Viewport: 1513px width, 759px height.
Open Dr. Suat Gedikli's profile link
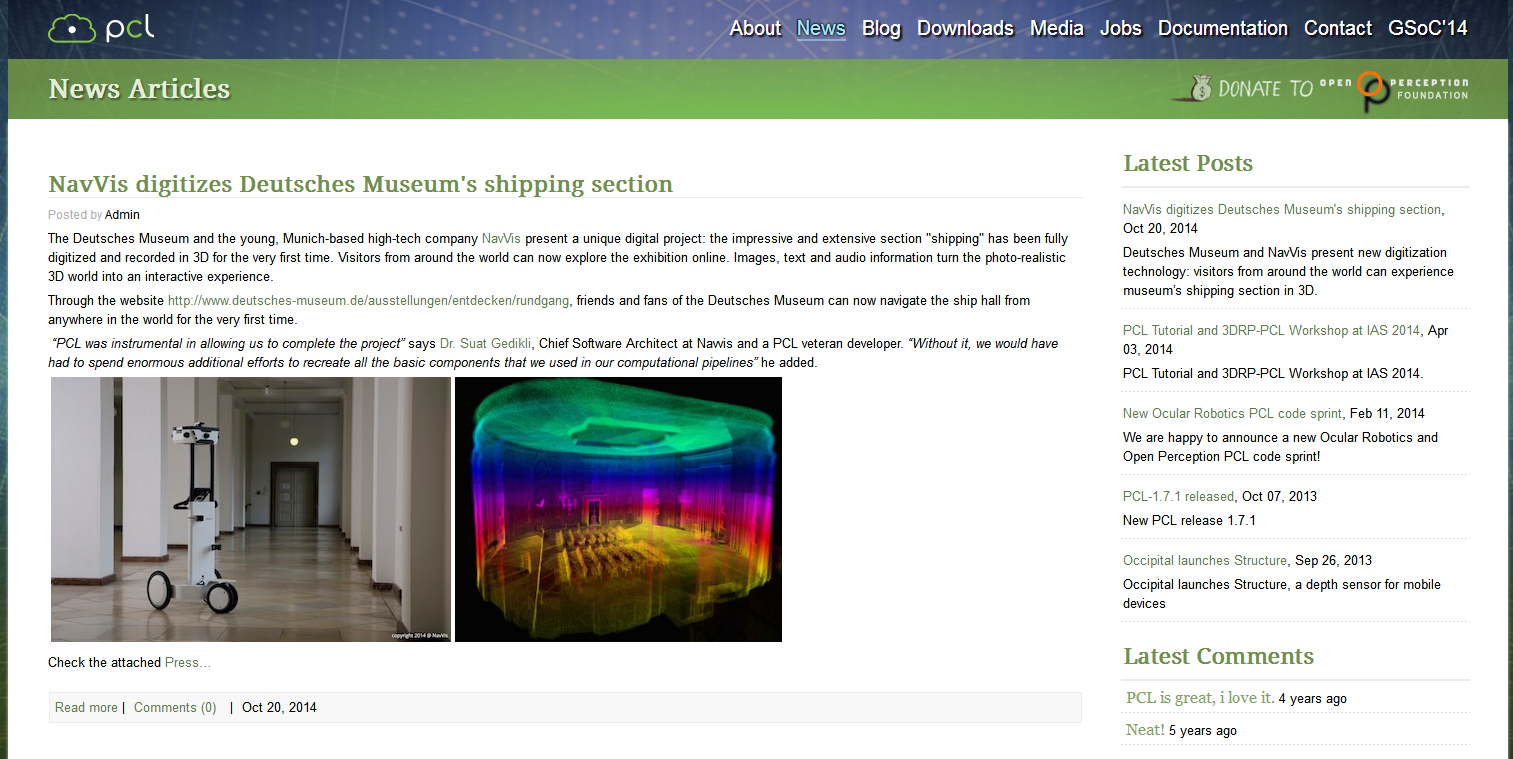click(485, 343)
